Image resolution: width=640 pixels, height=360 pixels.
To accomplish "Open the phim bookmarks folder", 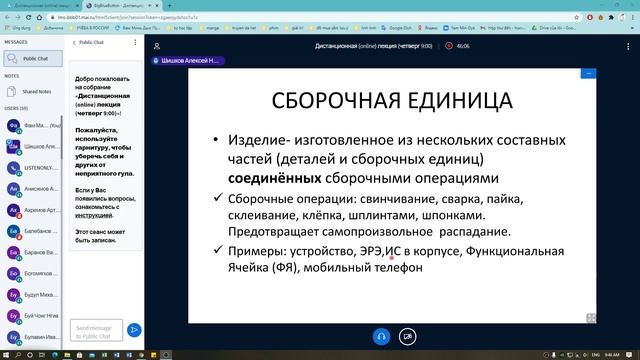I will (271, 28).
